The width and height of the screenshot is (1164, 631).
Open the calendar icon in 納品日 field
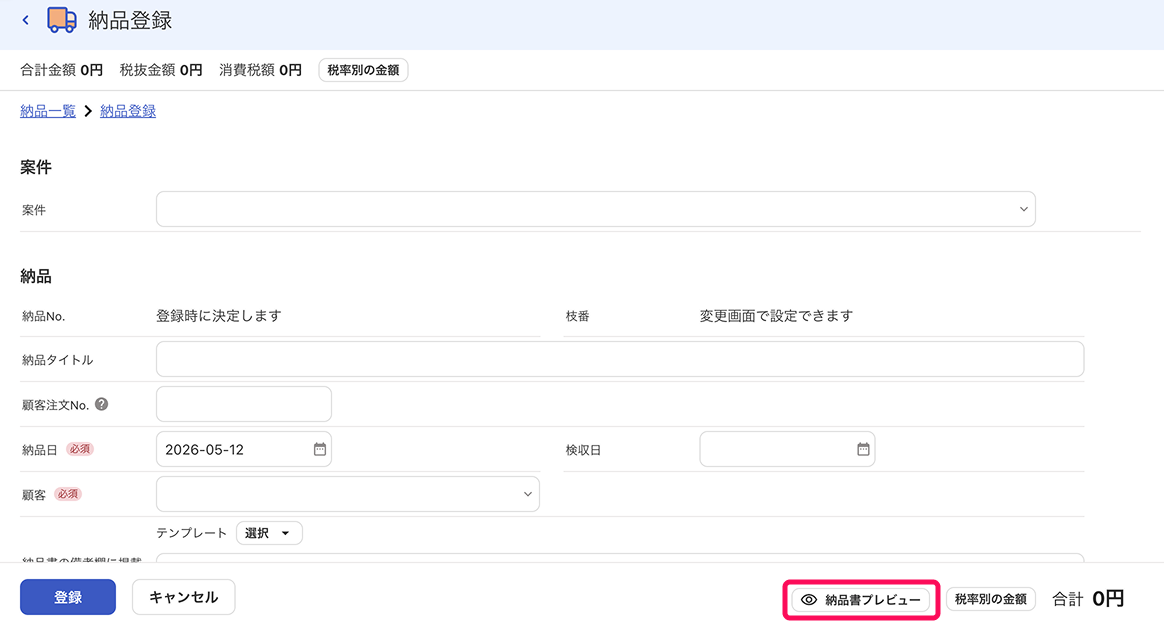[x=320, y=449]
